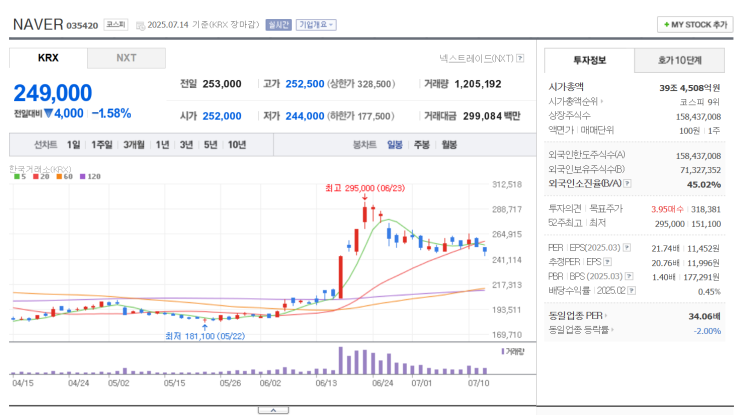
Task: Click the green plus on MY STOCK 추가
Action: (666, 25)
